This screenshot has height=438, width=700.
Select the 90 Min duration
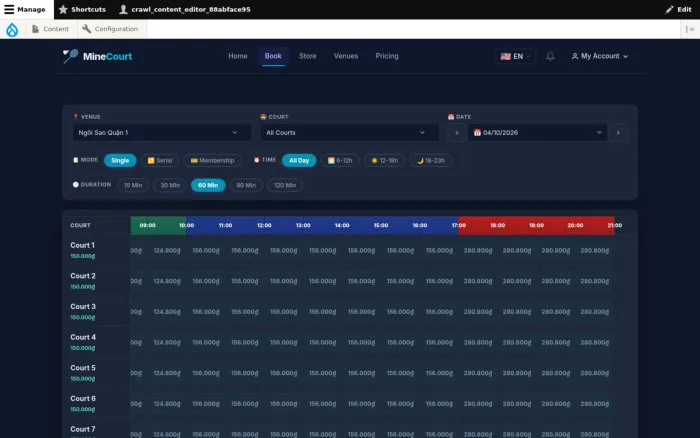click(246, 185)
